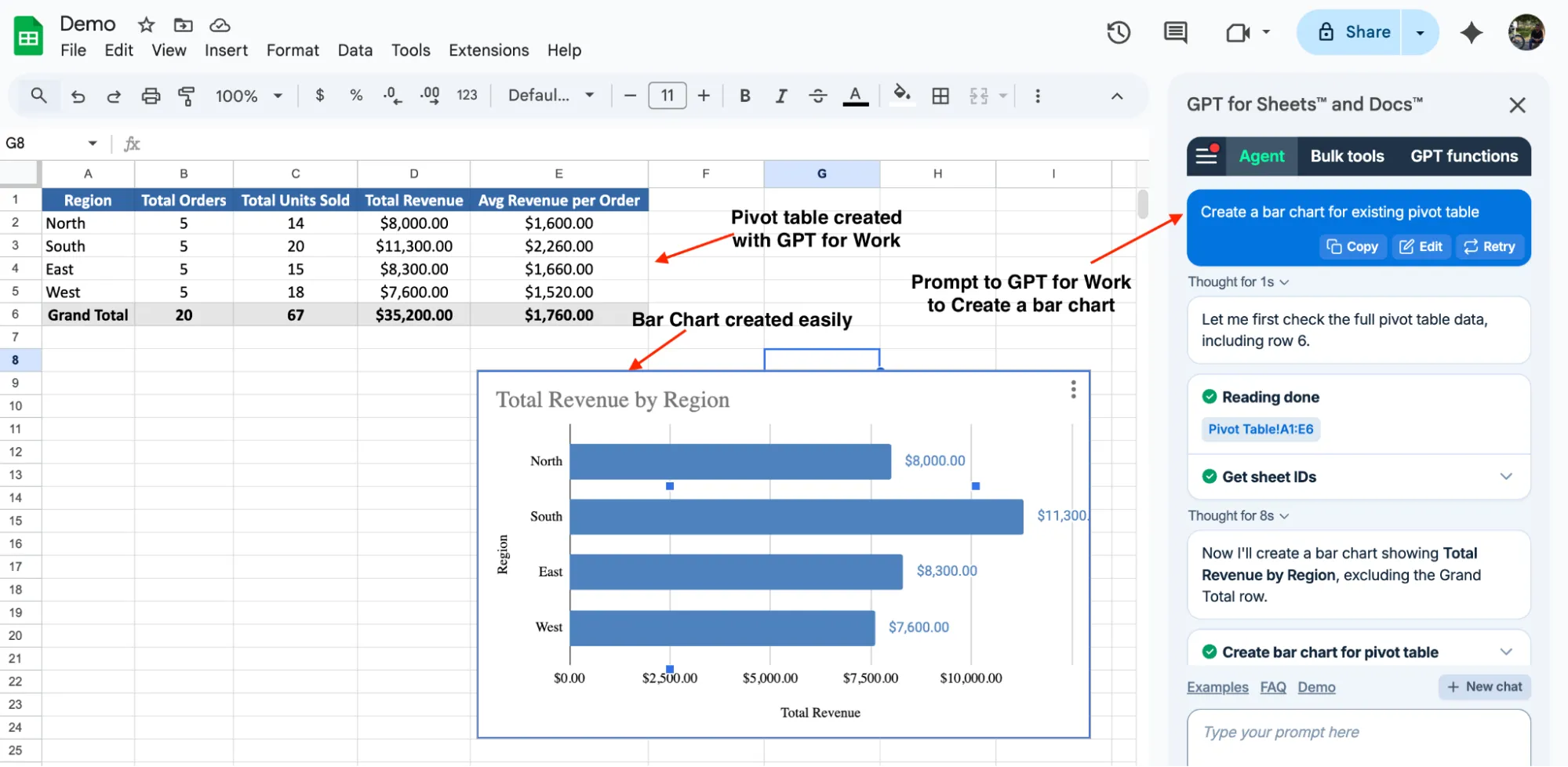The image size is (1568, 767).
Task: Decrease decimal places
Action: [x=391, y=95]
